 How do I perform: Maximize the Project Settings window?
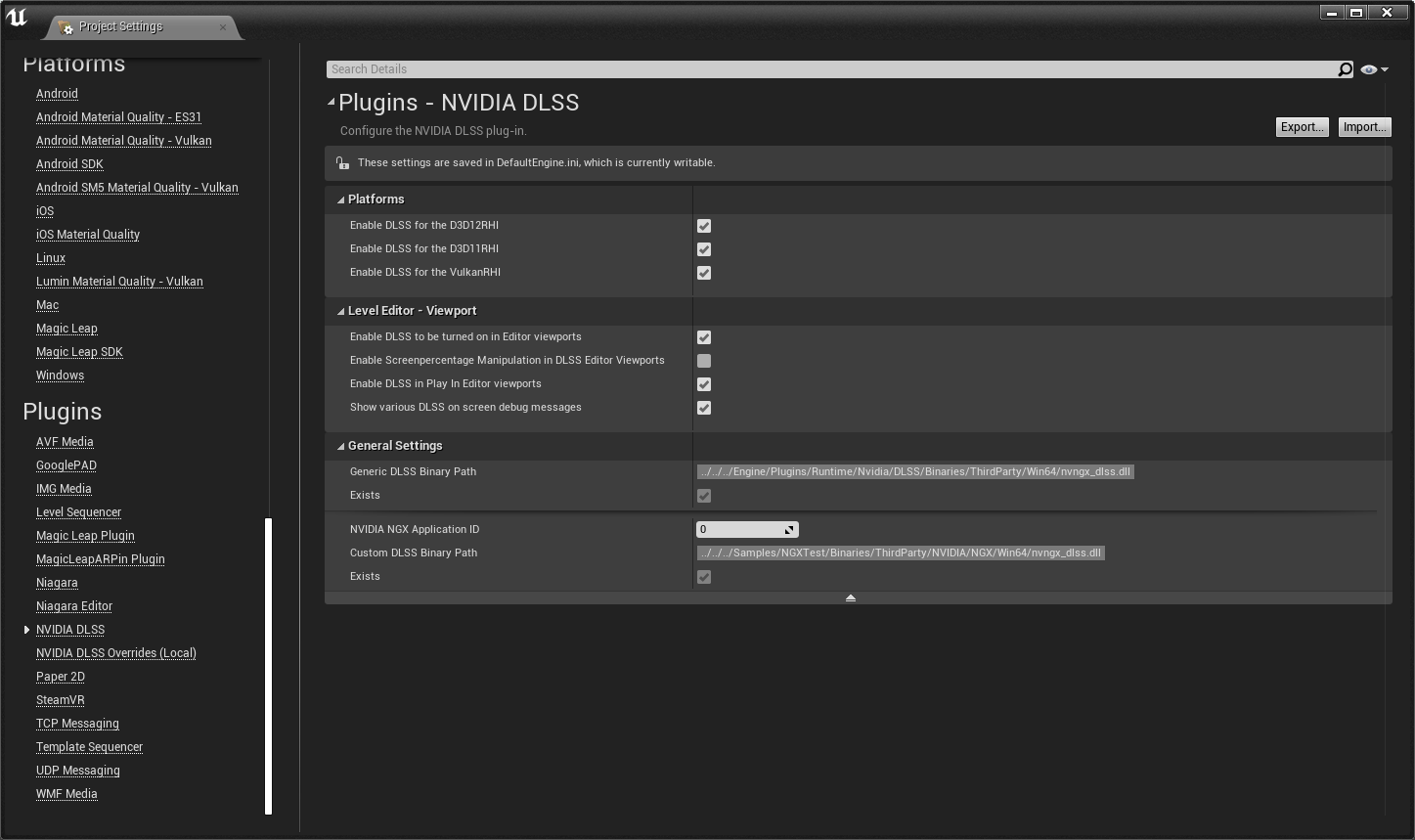click(1356, 13)
